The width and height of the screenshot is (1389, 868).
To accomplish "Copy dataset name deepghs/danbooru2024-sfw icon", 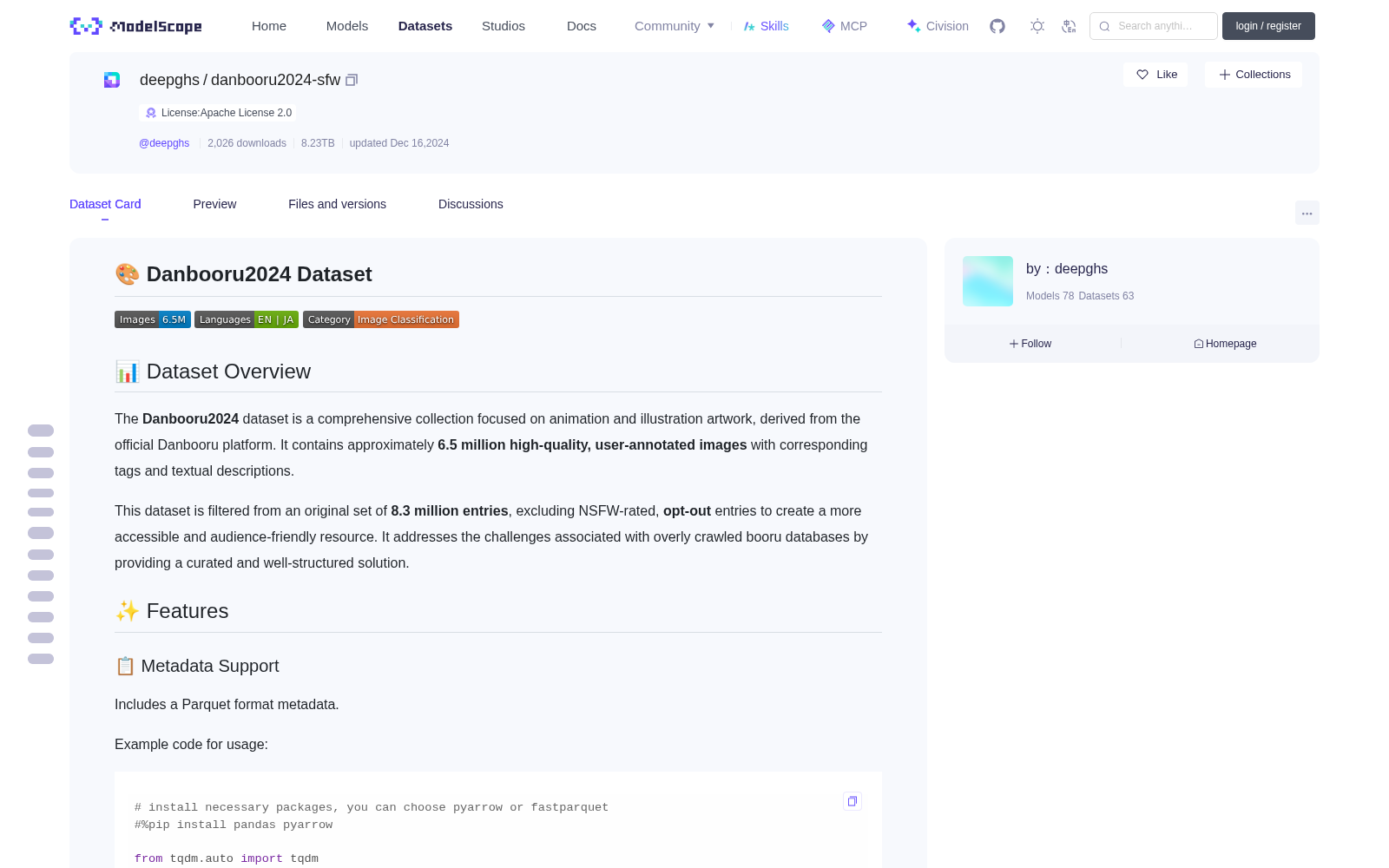I will (352, 80).
